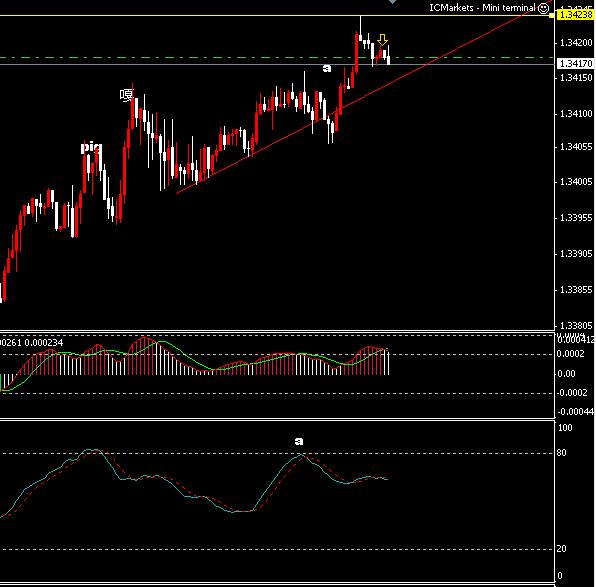The width and height of the screenshot is (596, 587).
Task: Click price scale value 1.34150
Action: [x=576, y=78]
